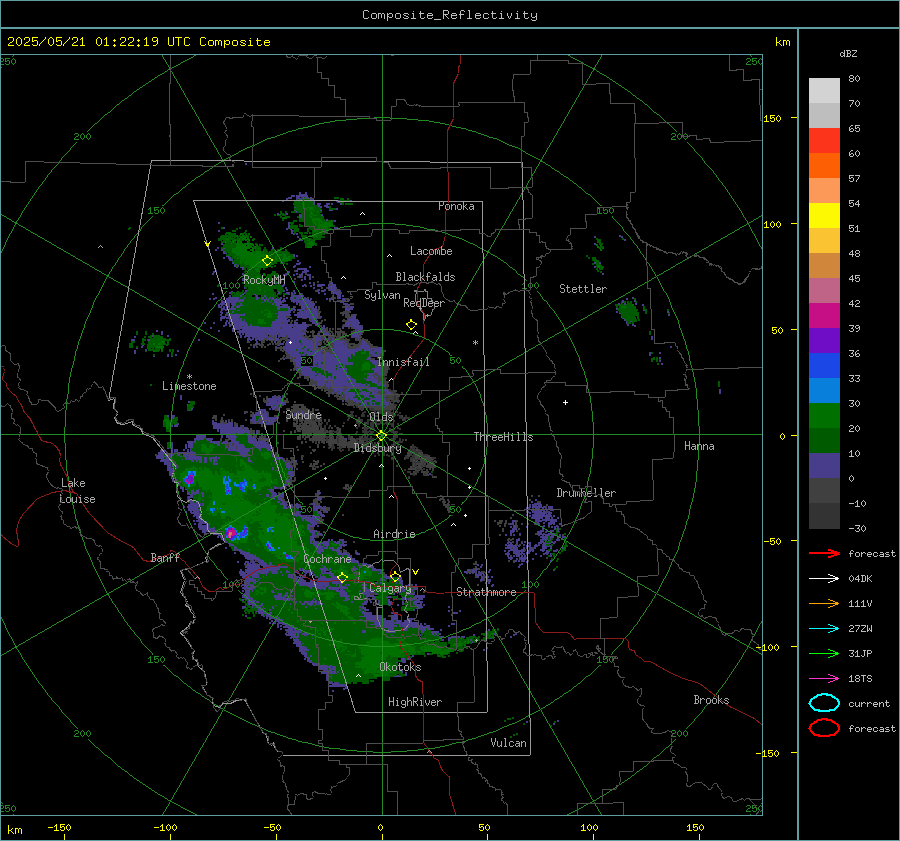The image size is (900, 841).
Task: Click the red forecast ellipse icon
Action: [x=824, y=728]
